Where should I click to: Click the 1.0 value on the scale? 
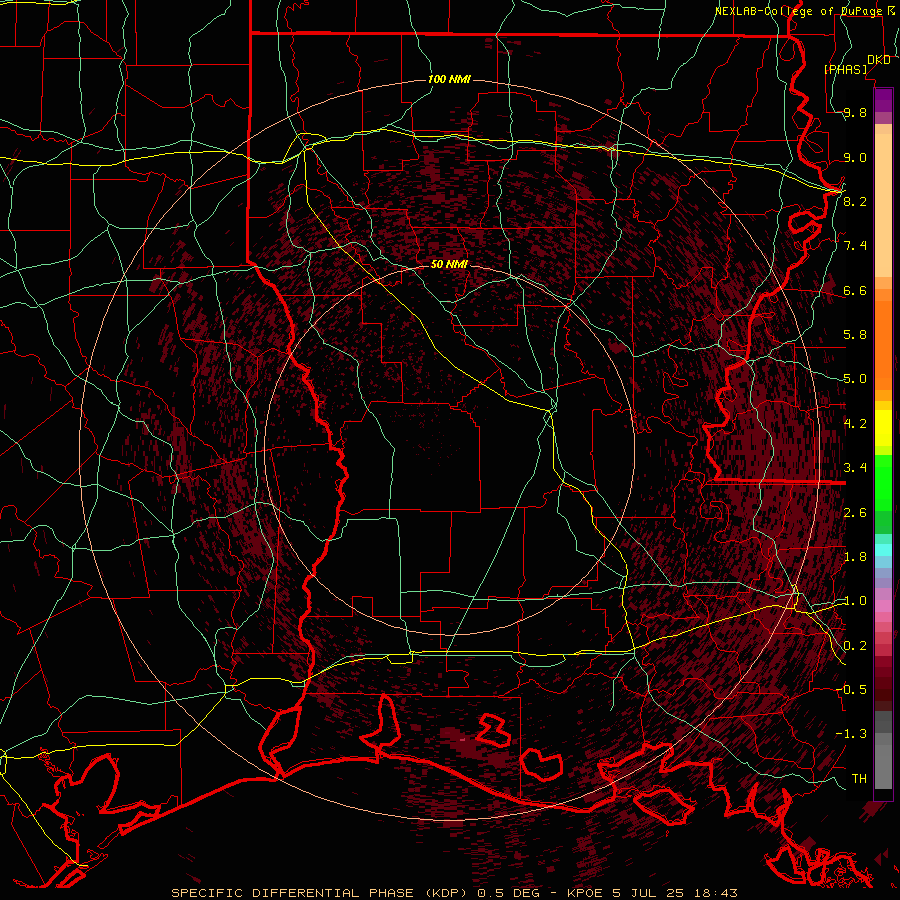[855, 601]
